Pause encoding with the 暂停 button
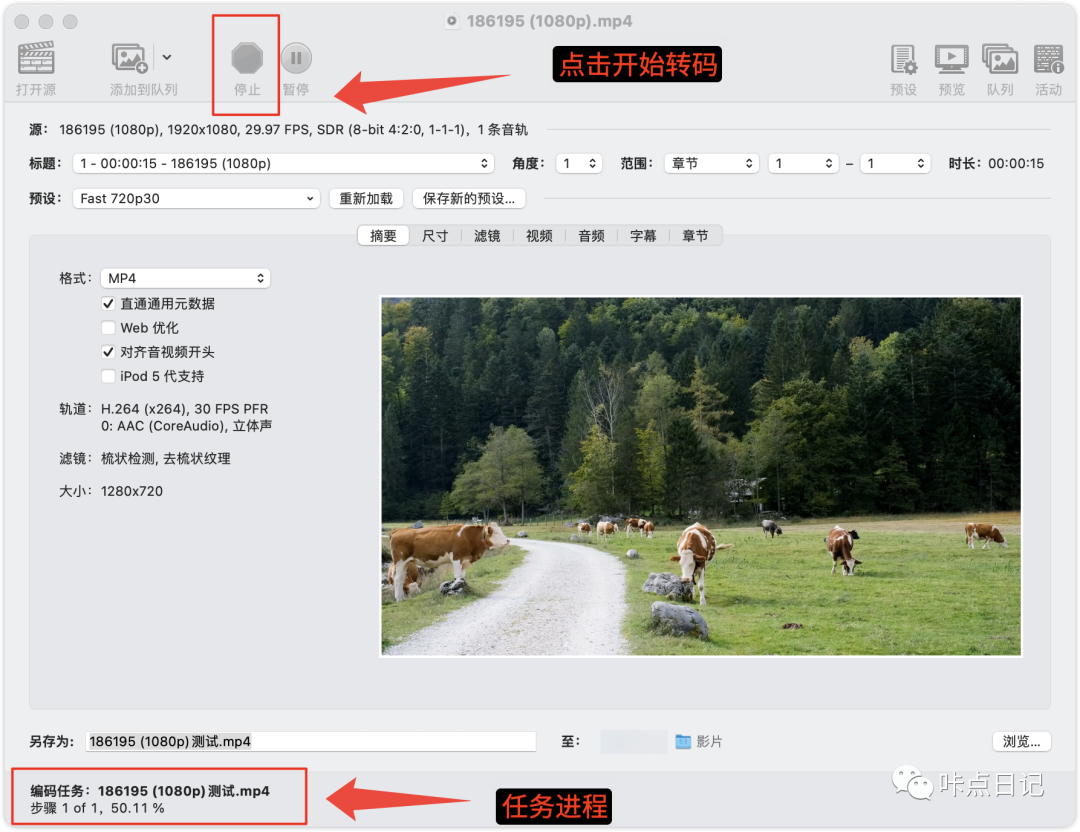Image resolution: width=1080 pixels, height=832 pixels. [296, 60]
